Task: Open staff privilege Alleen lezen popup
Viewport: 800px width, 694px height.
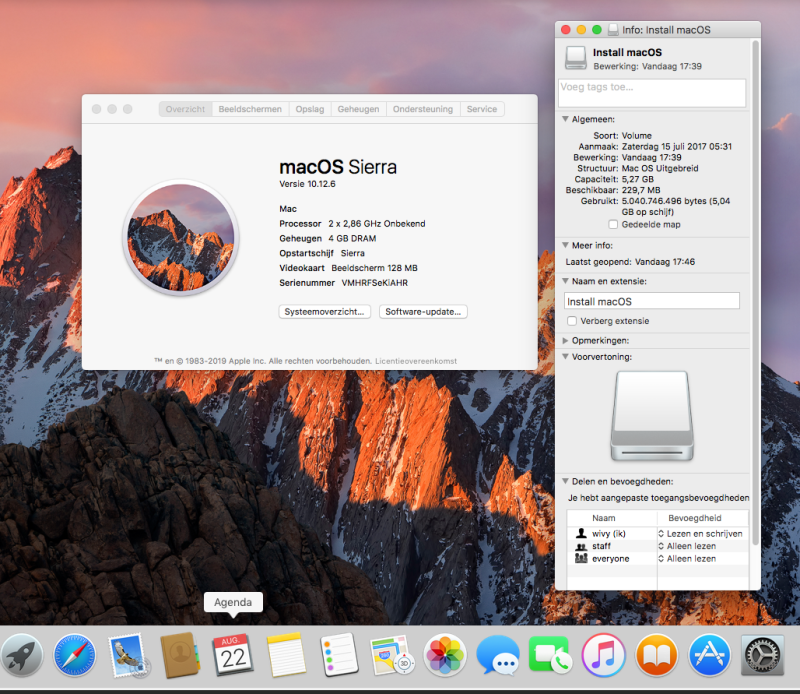Action: [687, 546]
